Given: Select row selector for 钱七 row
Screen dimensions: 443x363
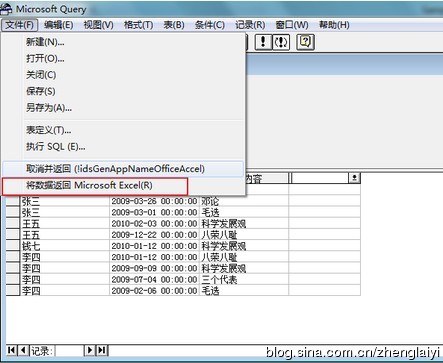Looking at the screenshot, I should [x=13, y=246].
